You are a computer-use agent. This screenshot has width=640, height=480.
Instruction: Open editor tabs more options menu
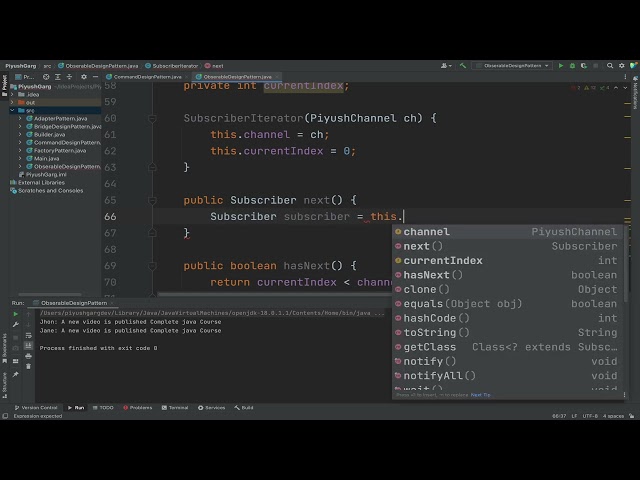[x=625, y=77]
